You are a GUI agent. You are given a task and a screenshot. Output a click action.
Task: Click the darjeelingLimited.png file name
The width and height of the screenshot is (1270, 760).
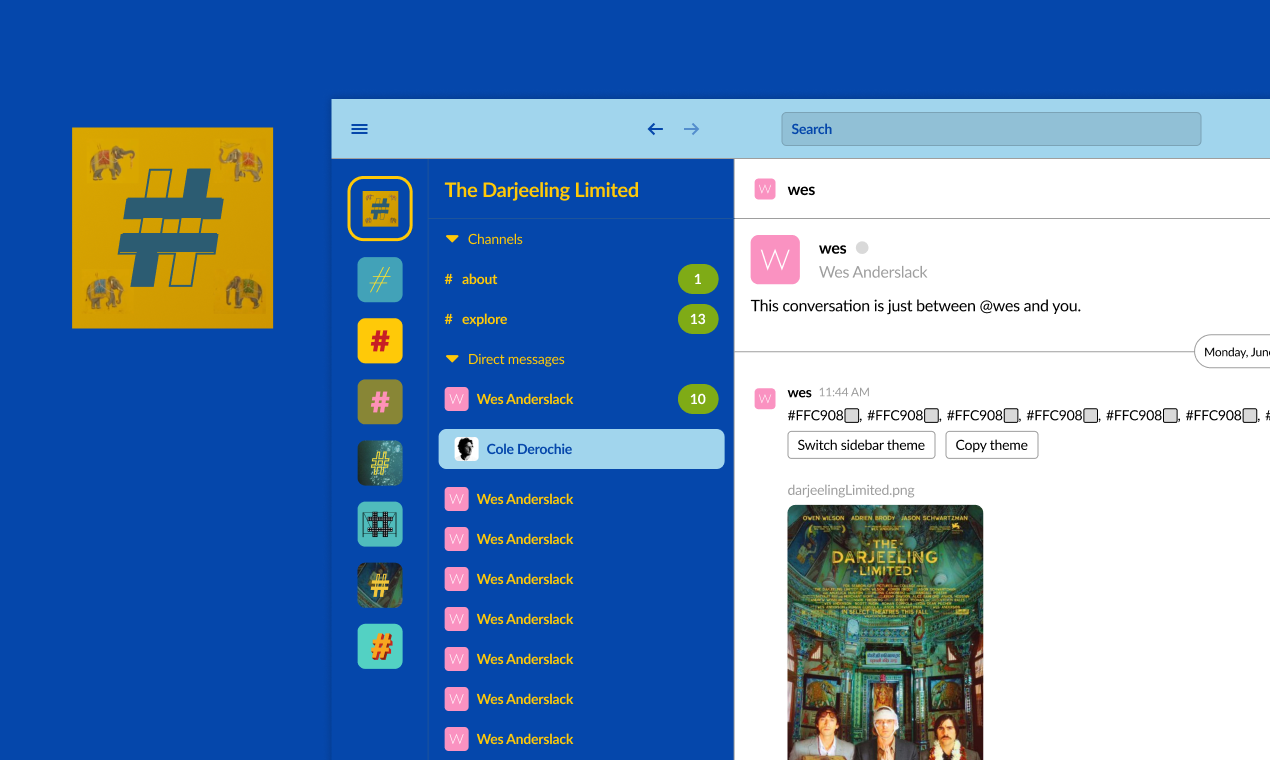851,490
